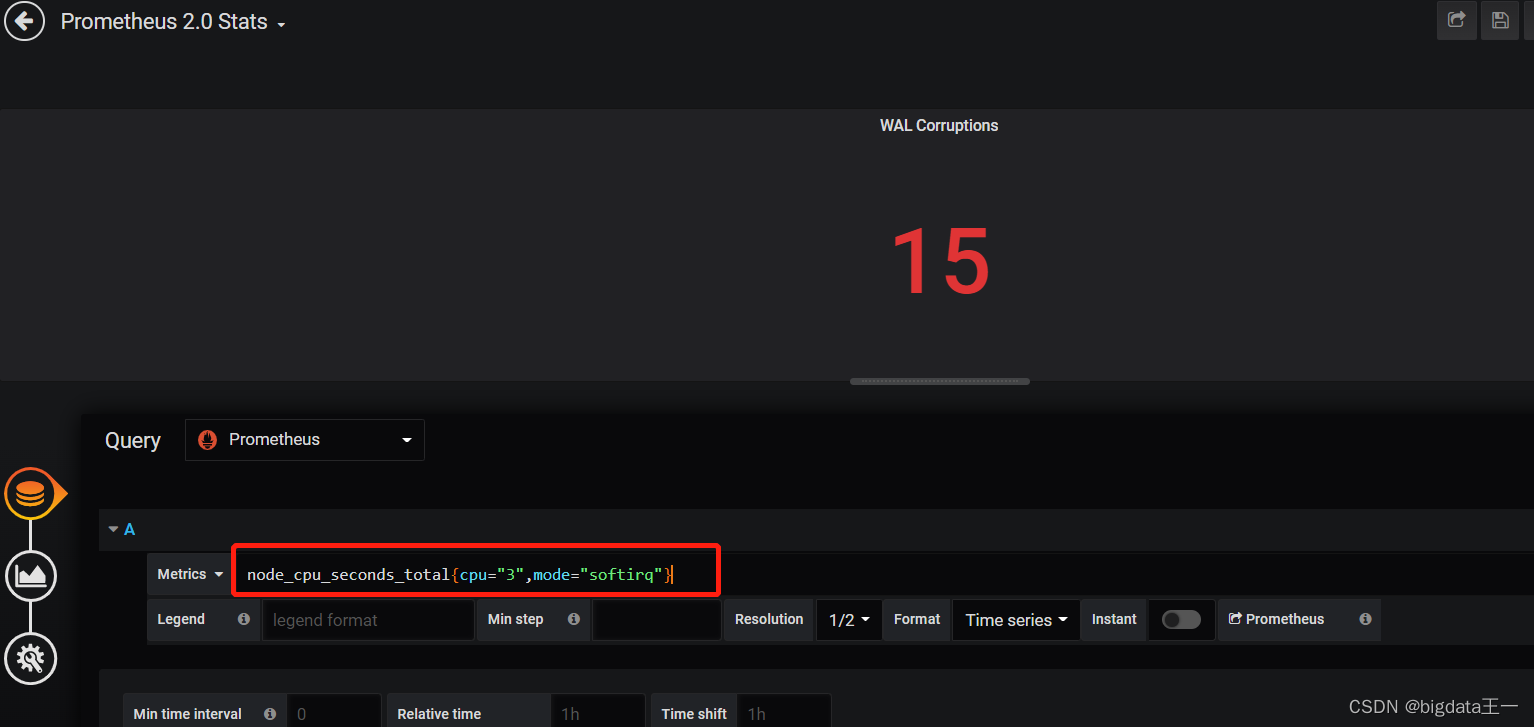Image resolution: width=1534 pixels, height=727 pixels.
Task: Click the Min time interval input
Action: pos(334,712)
